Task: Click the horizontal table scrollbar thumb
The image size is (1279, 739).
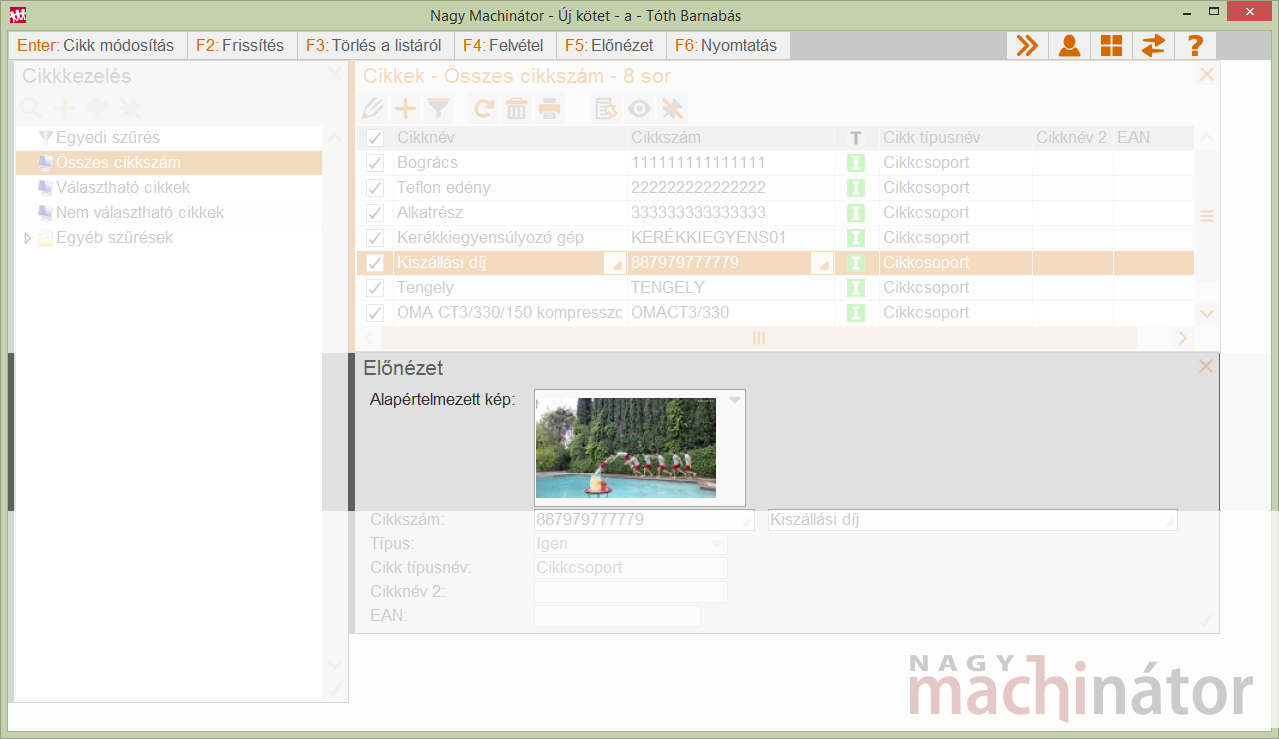Action: tap(759, 338)
